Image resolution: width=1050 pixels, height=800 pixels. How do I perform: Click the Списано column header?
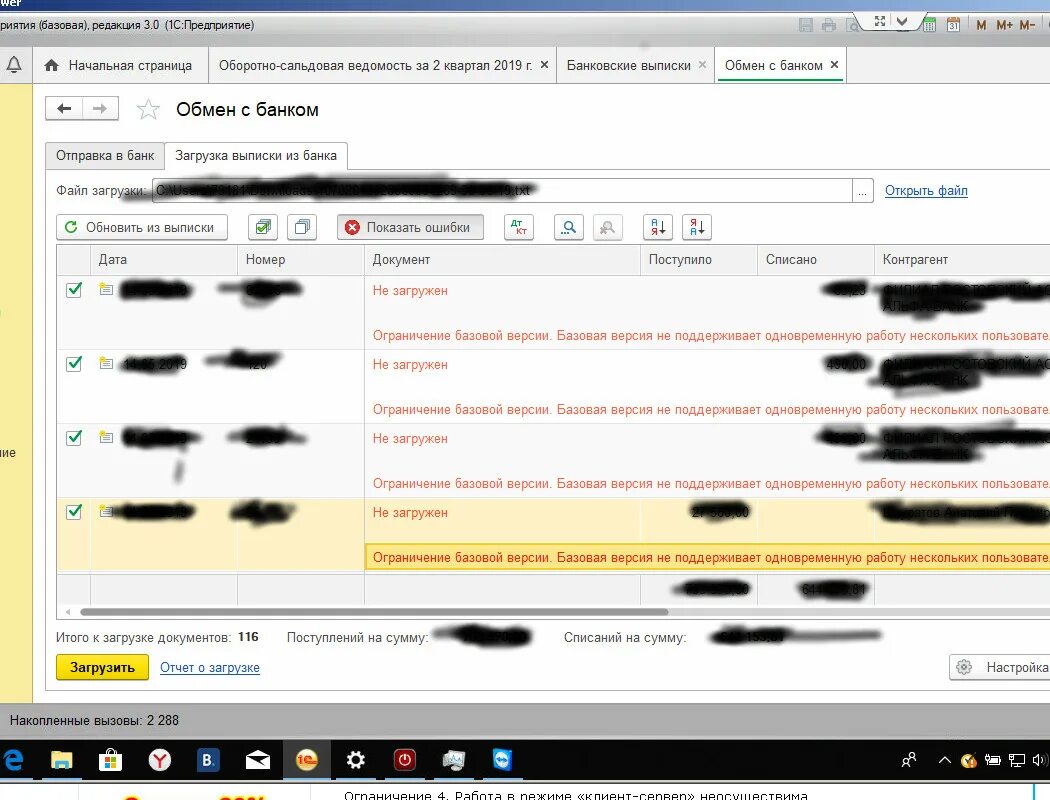click(x=816, y=260)
